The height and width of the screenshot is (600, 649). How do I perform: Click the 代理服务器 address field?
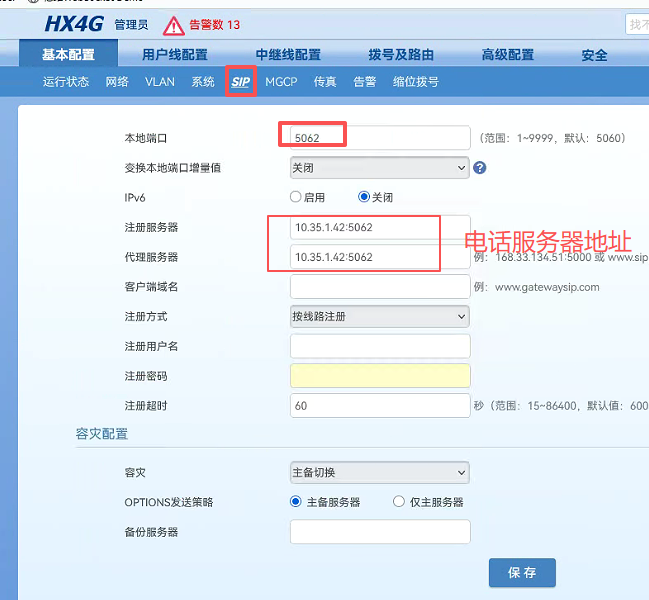tap(380, 257)
